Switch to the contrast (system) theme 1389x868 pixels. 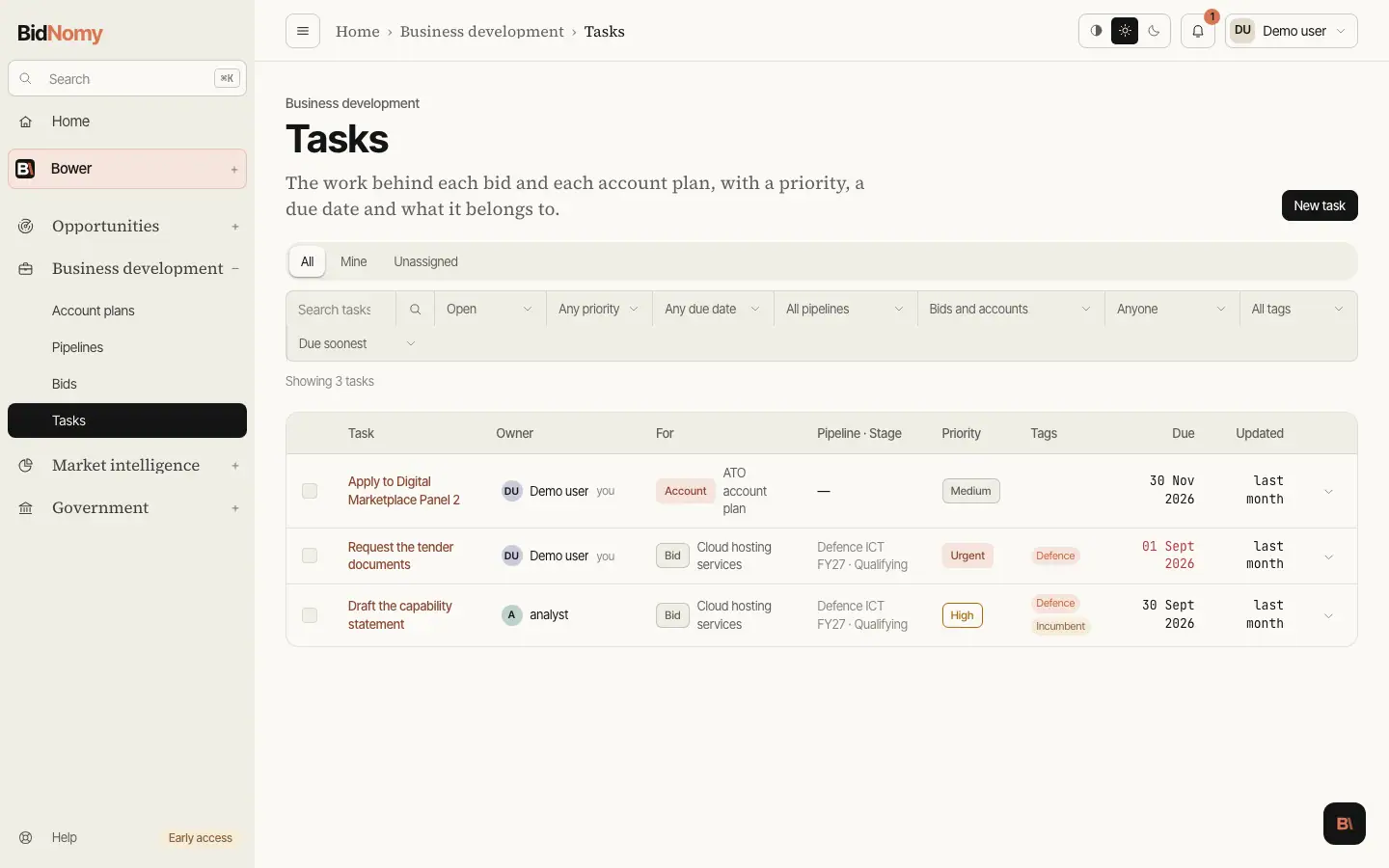pyautogui.click(x=1096, y=31)
